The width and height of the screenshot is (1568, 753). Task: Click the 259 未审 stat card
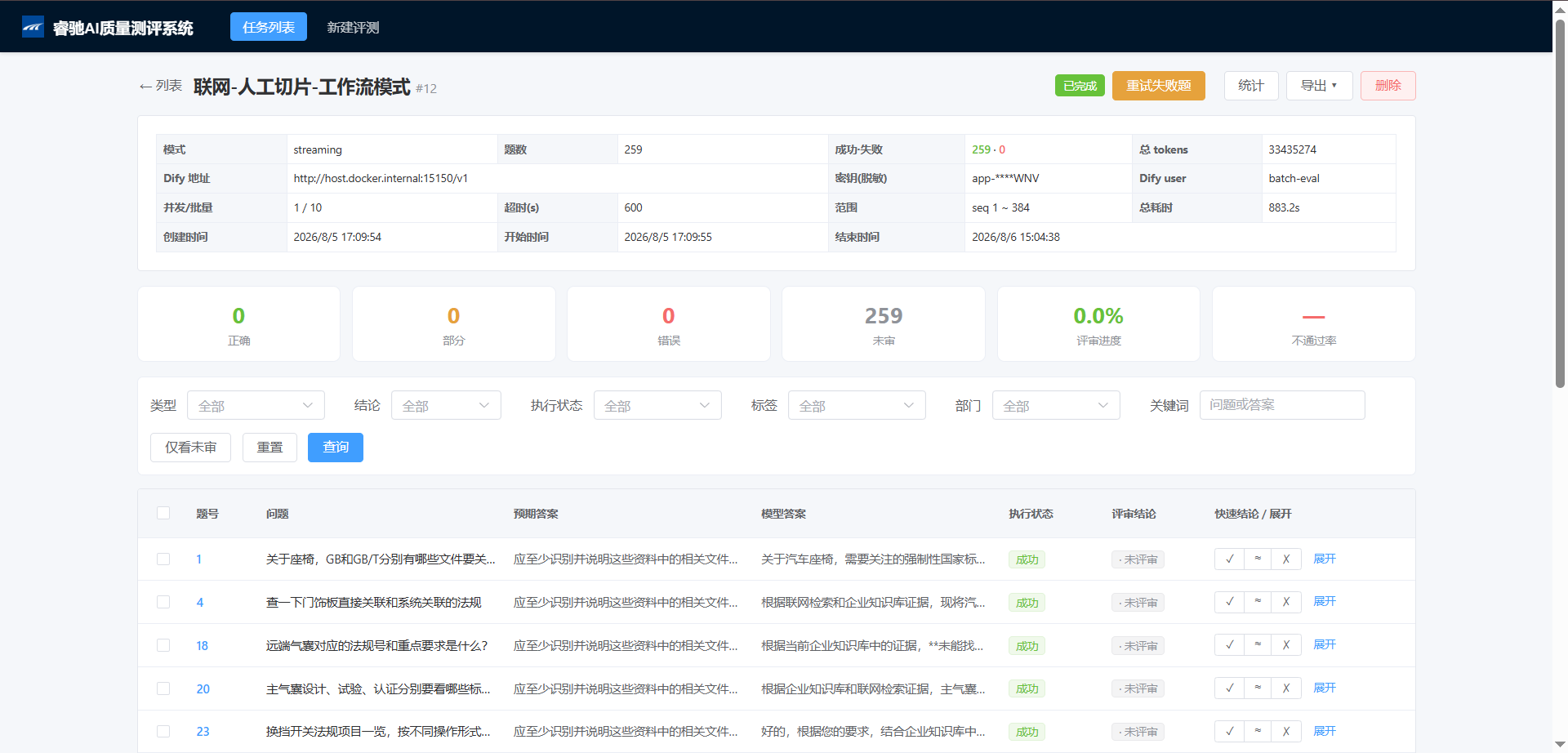tap(884, 324)
